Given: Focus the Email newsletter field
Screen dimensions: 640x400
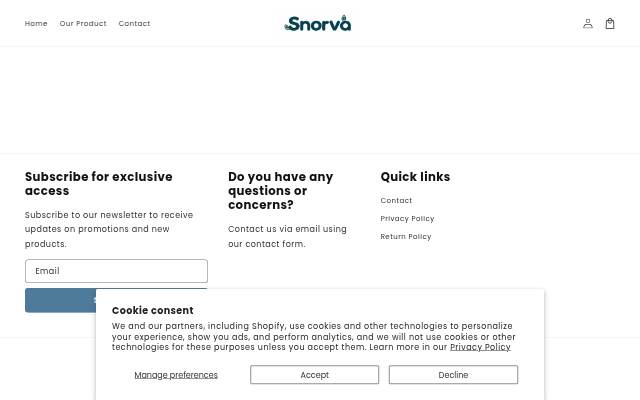Looking at the screenshot, I should pyautogui.click(x=116, y=271).
